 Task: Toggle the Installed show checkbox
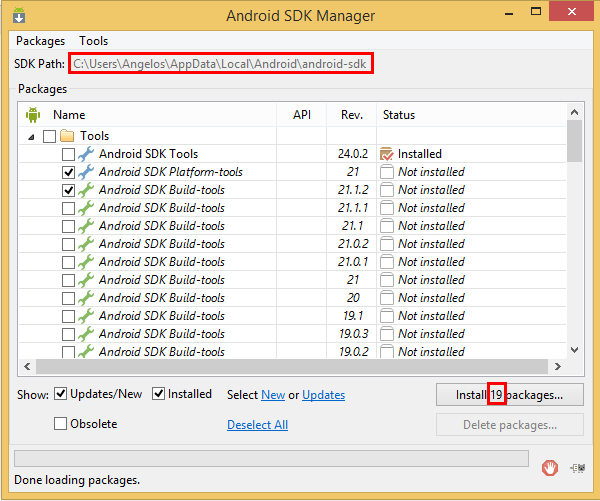tap(158, 393)
